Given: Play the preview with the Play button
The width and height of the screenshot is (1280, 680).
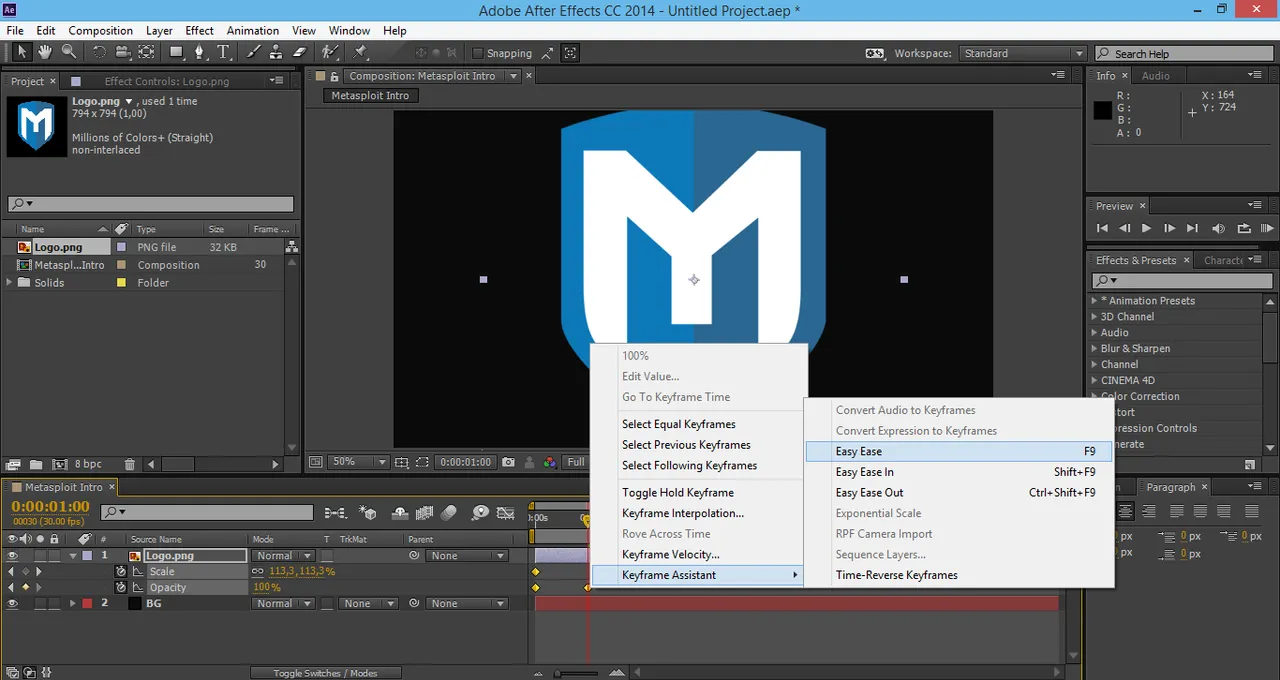Looking at the screenshot, I should point(1146,229).
